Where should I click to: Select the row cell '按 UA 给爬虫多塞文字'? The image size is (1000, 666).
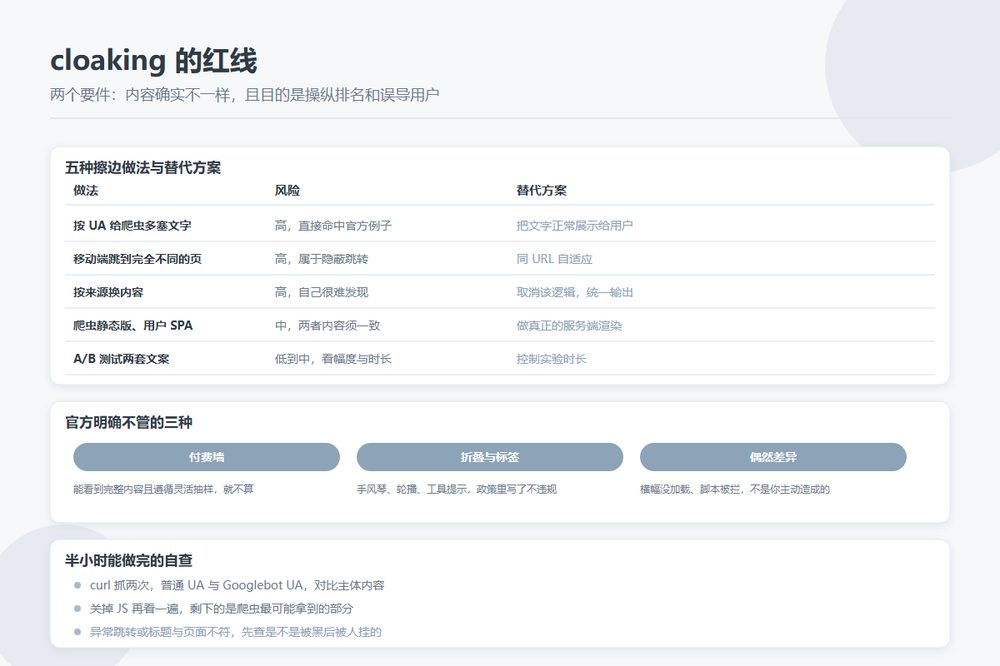point(132,225)
